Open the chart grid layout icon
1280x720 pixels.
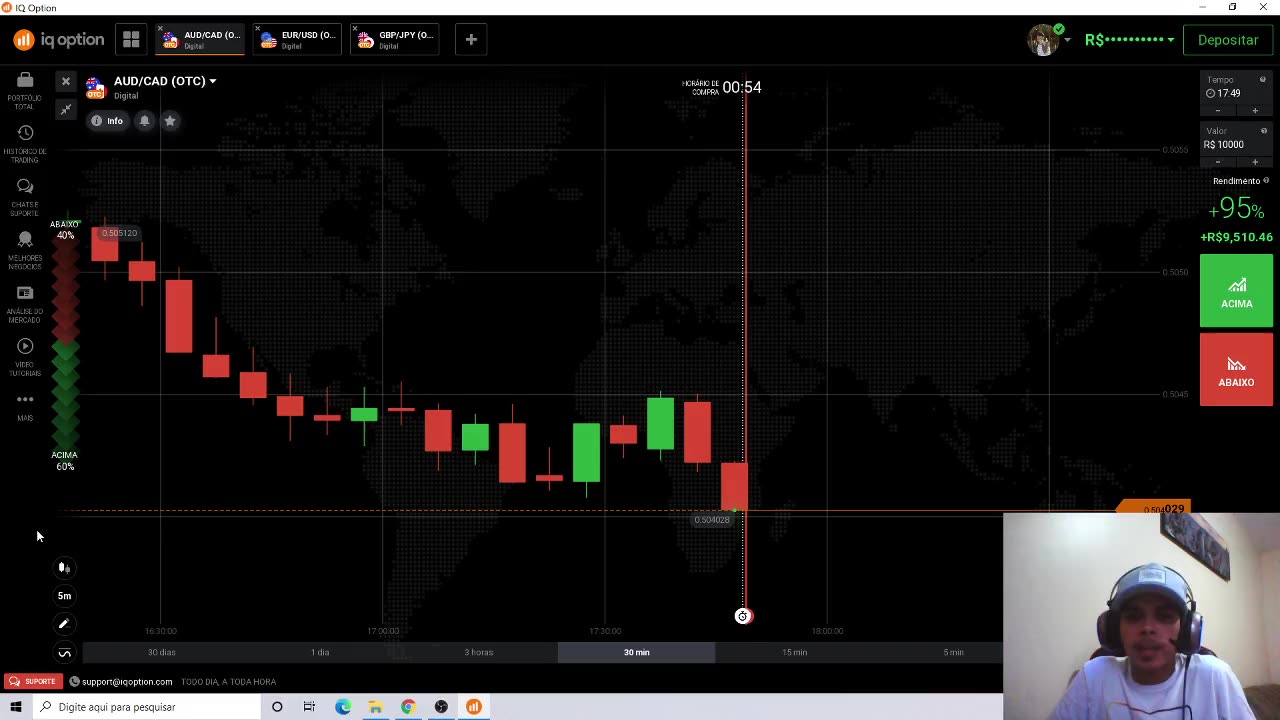(131, 40)
